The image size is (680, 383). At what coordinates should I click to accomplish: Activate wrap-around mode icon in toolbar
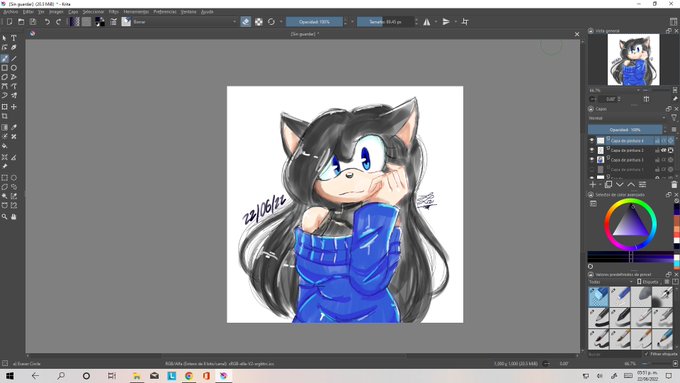(465, 22)
